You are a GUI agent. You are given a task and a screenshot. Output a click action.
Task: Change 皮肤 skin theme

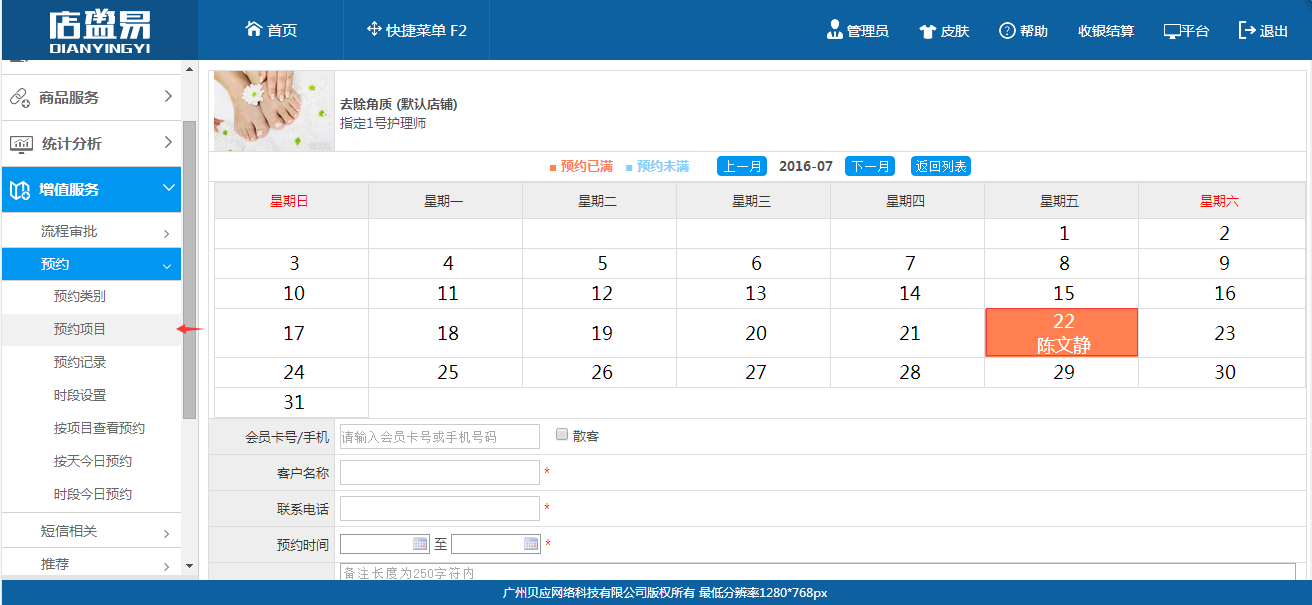944,31
